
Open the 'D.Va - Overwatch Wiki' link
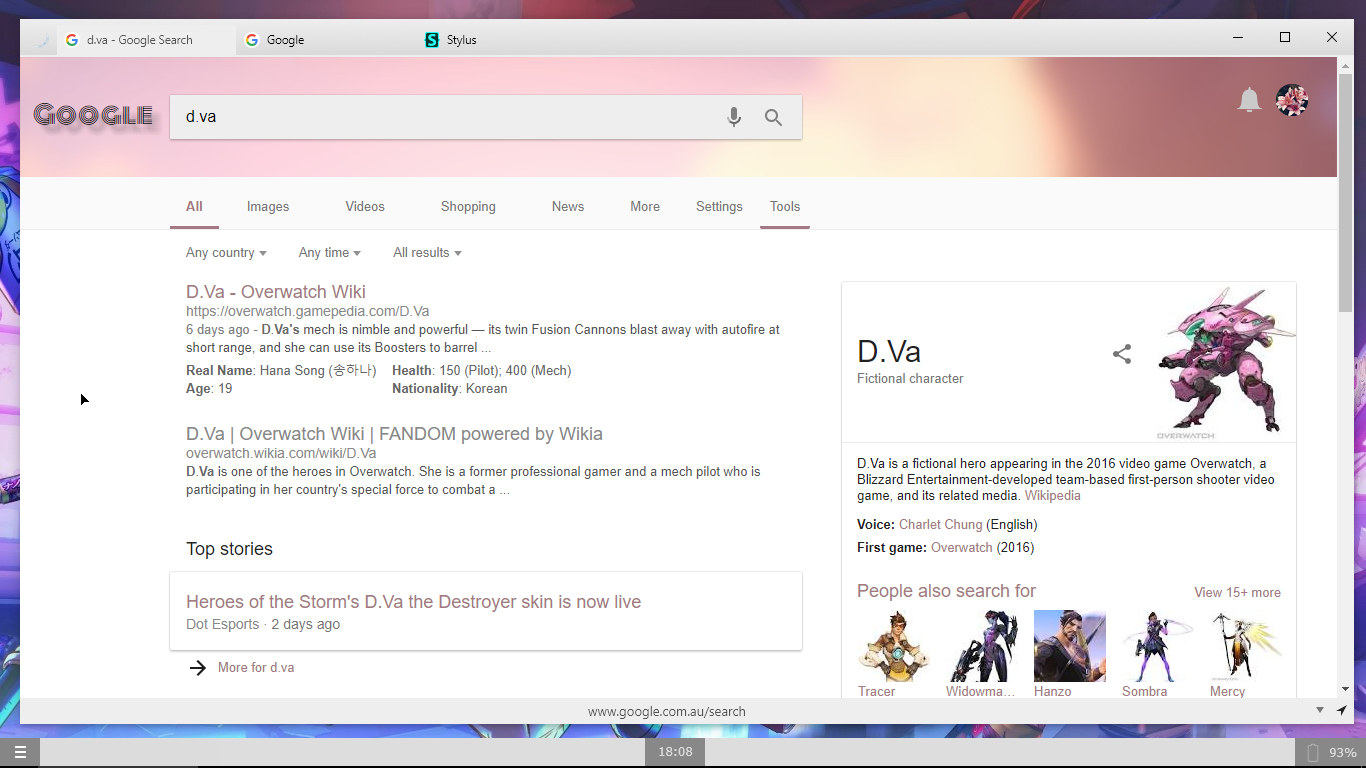pyautogui.click(x=276, y=291)
